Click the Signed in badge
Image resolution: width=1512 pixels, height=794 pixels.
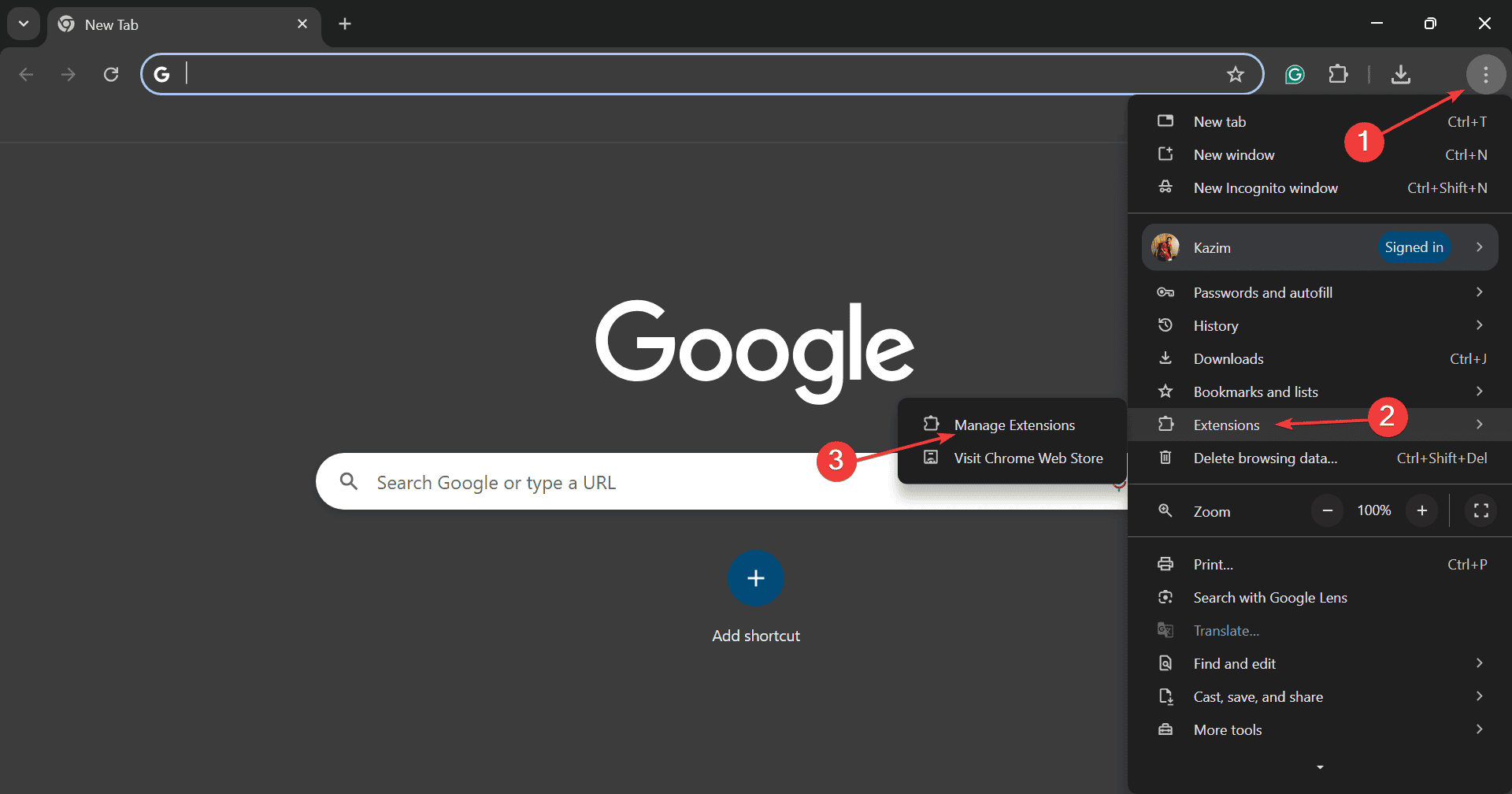pyautogui.click(x=1414, y=247)
